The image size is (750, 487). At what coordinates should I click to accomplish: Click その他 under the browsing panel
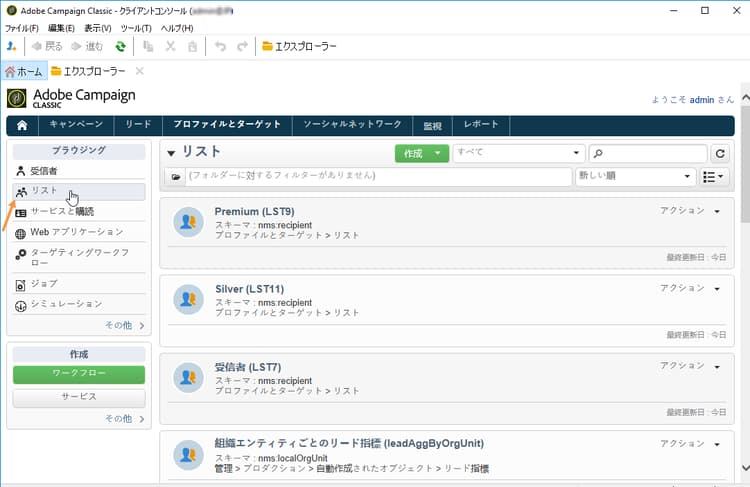click(124, 325)
